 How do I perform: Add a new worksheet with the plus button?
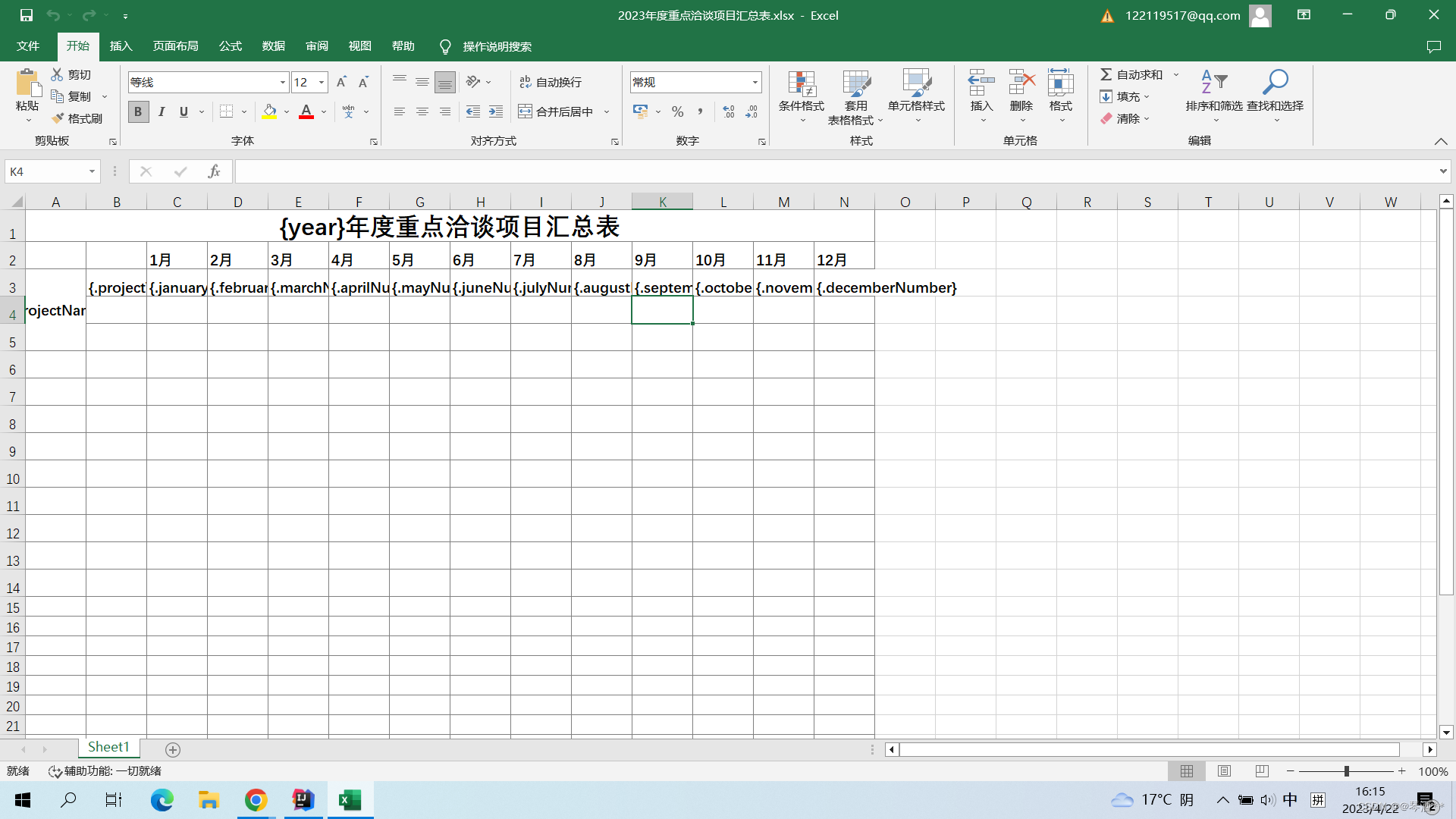pos(173,749)
